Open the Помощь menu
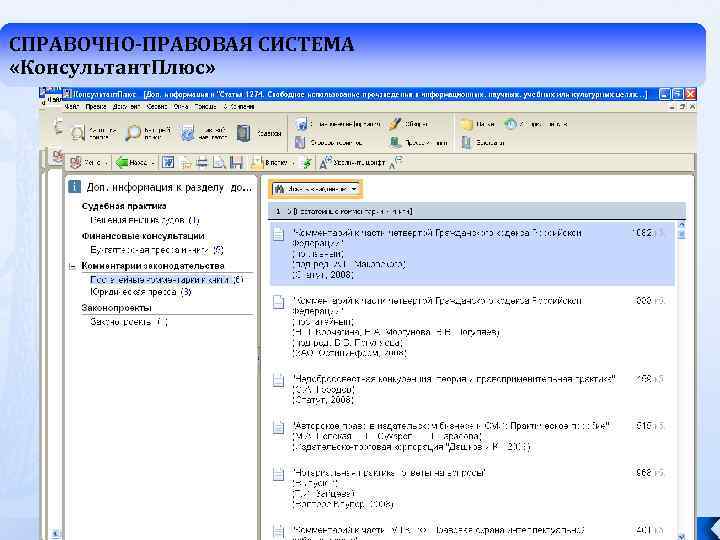The height and width of the screenshot is (540, 720). (205, 107)
